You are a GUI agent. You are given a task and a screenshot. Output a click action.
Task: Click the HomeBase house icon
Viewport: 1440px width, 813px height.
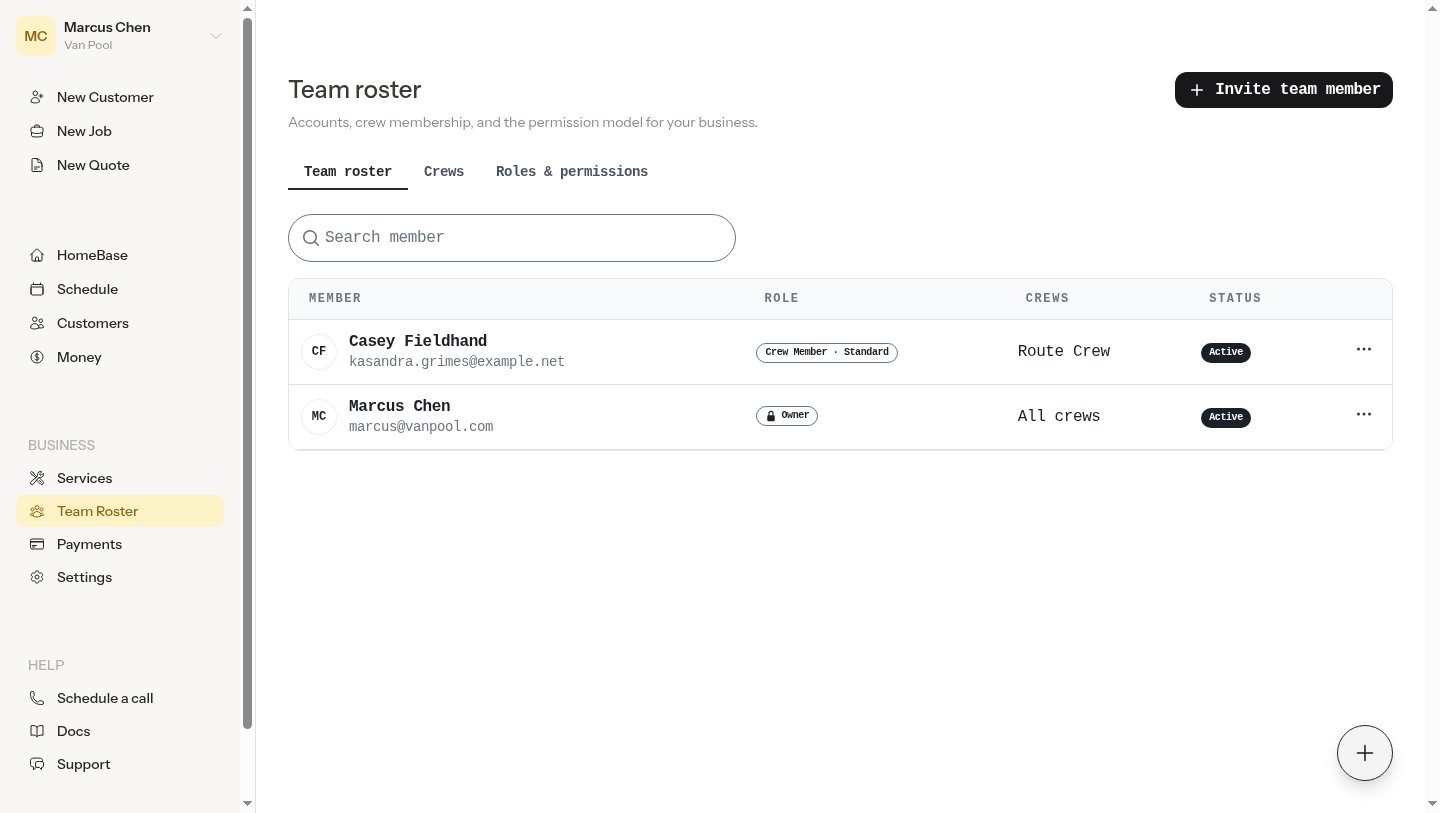[37, 255]
